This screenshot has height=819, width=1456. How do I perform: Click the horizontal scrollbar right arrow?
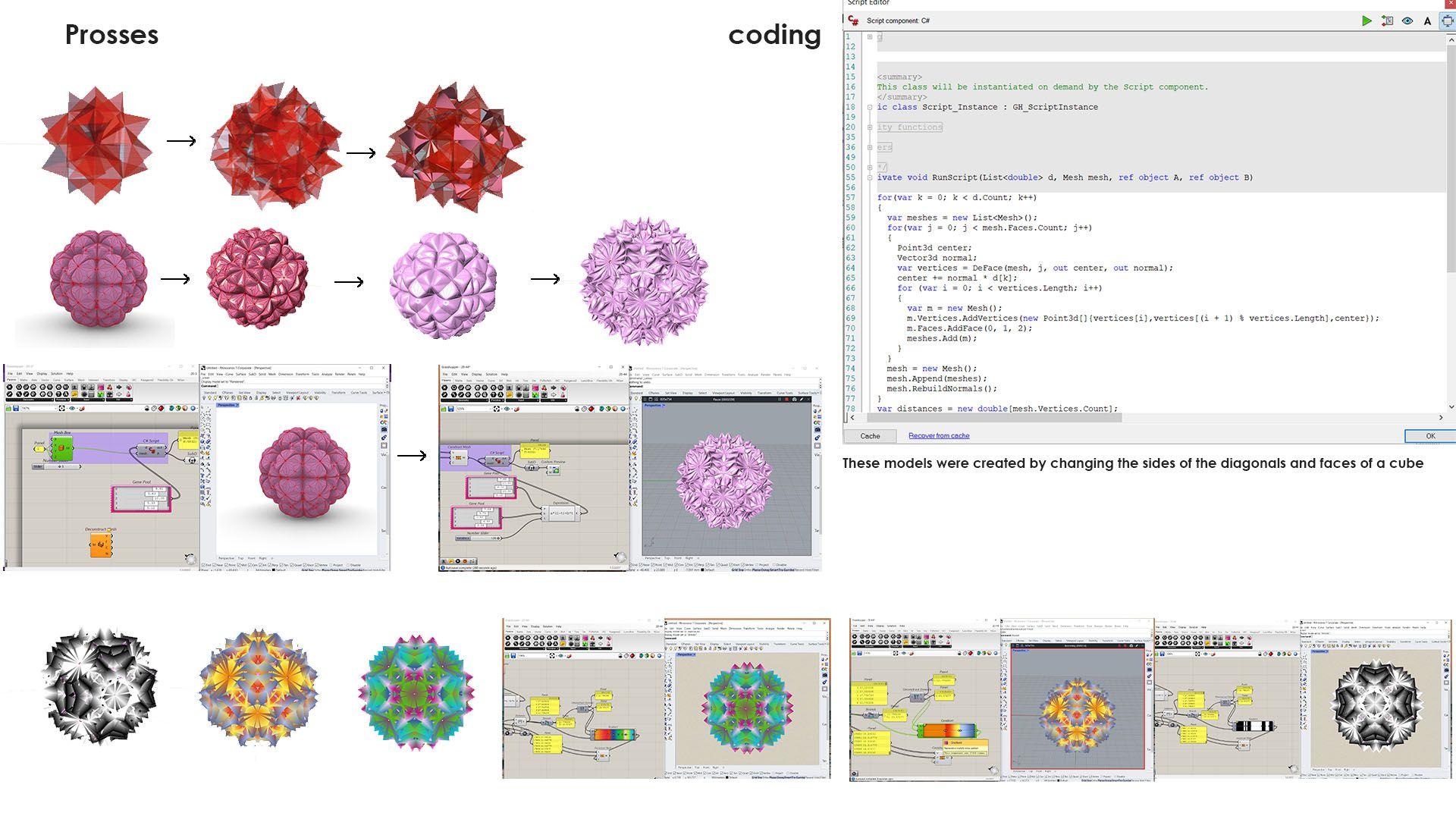pos(1441,417)
